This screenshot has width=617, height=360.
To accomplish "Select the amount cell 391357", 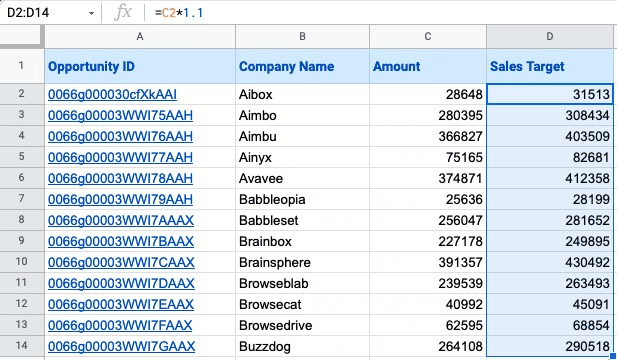I will tap(428, 262).
